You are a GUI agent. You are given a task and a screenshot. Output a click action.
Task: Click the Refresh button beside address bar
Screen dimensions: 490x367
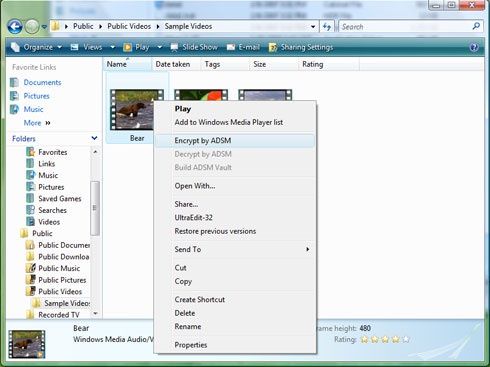(x=327, y=27)
